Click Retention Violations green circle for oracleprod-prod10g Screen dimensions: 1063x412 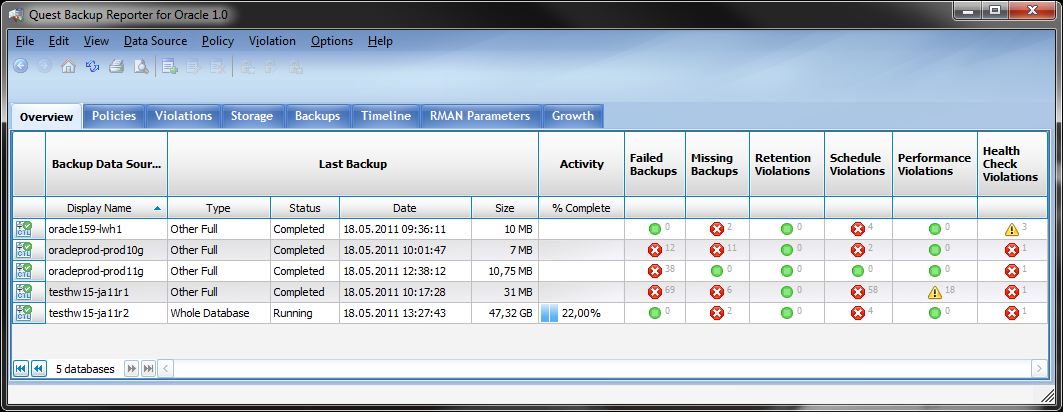point(786,250)
